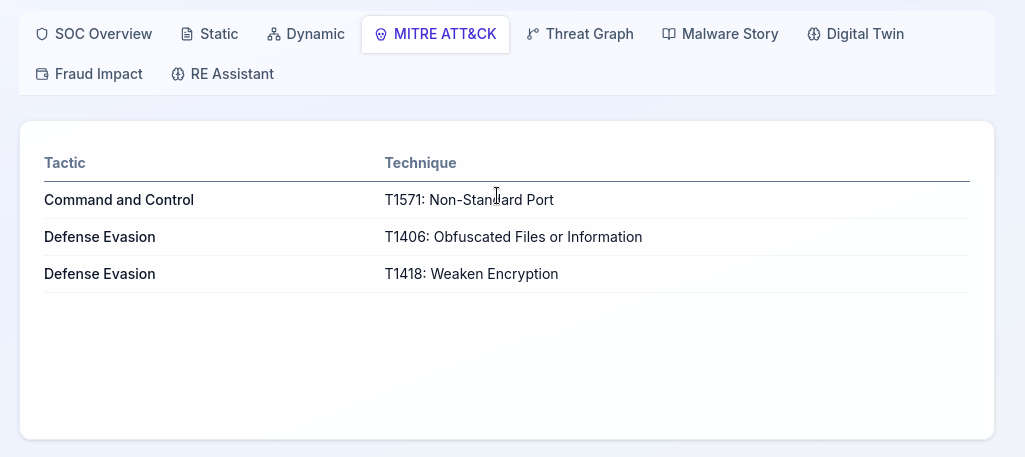Switch to the Static tab
Image resolution: width=1025 pixels, height=457 pixels.
coord(209,34)
